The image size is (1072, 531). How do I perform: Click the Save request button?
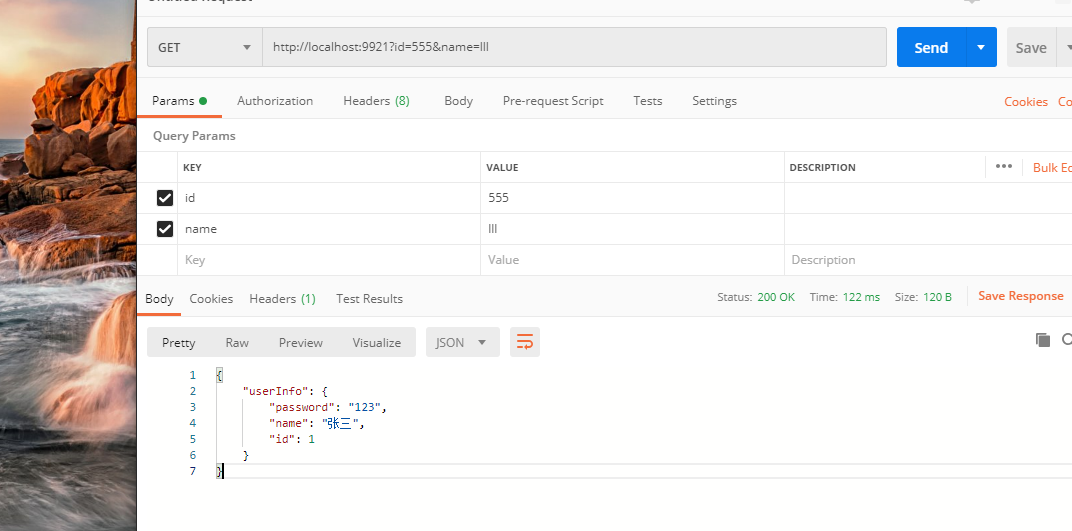click(x=1031, y=47)
